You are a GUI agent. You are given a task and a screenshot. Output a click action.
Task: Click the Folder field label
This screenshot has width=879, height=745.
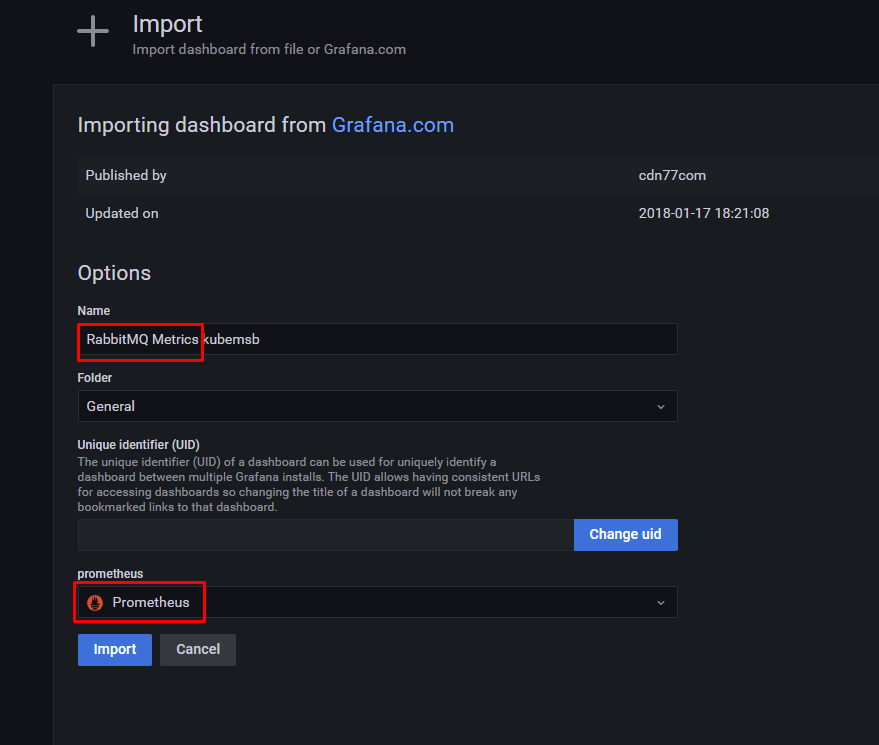point(95,378)
